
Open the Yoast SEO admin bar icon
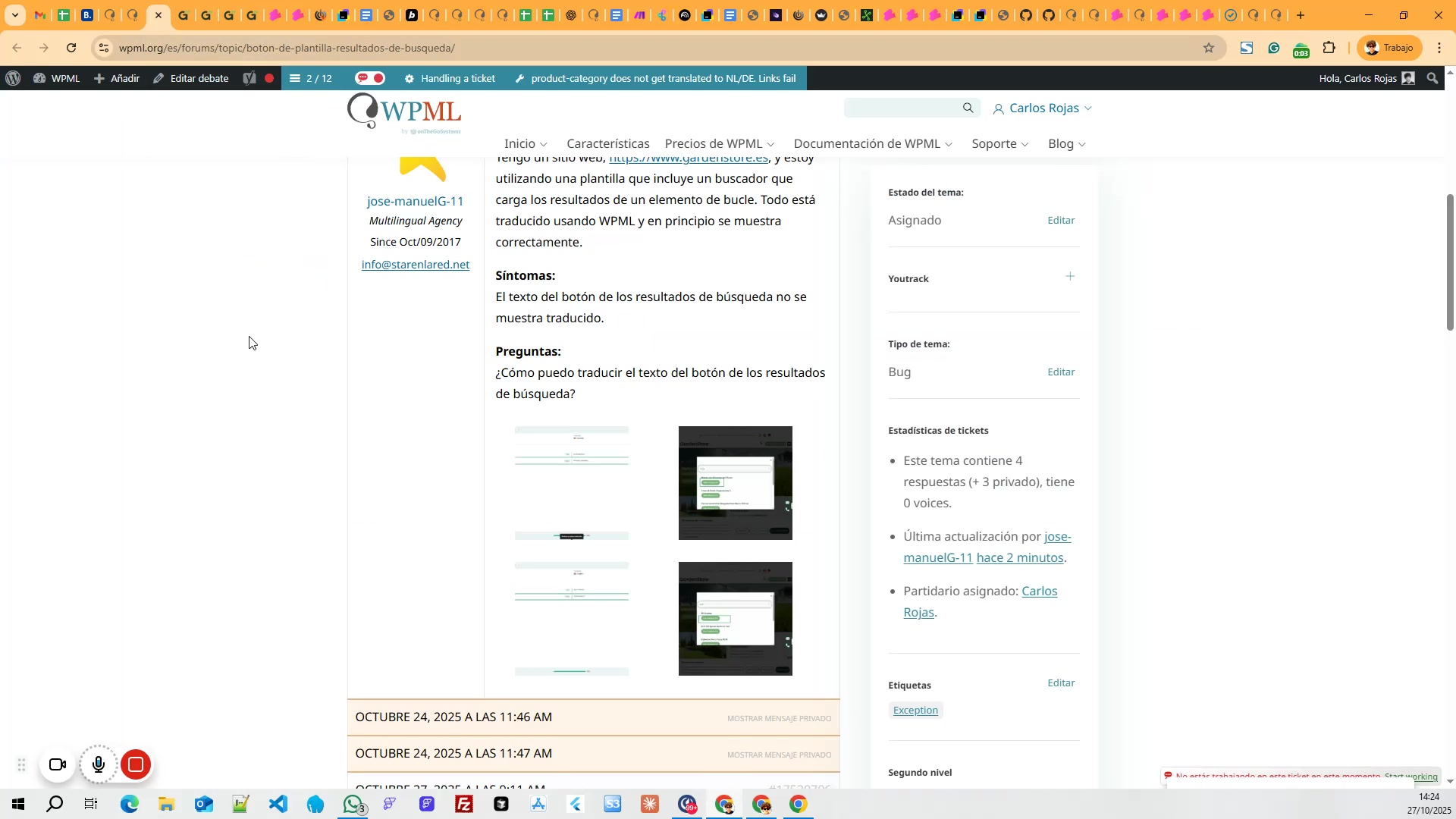(249, 78)
